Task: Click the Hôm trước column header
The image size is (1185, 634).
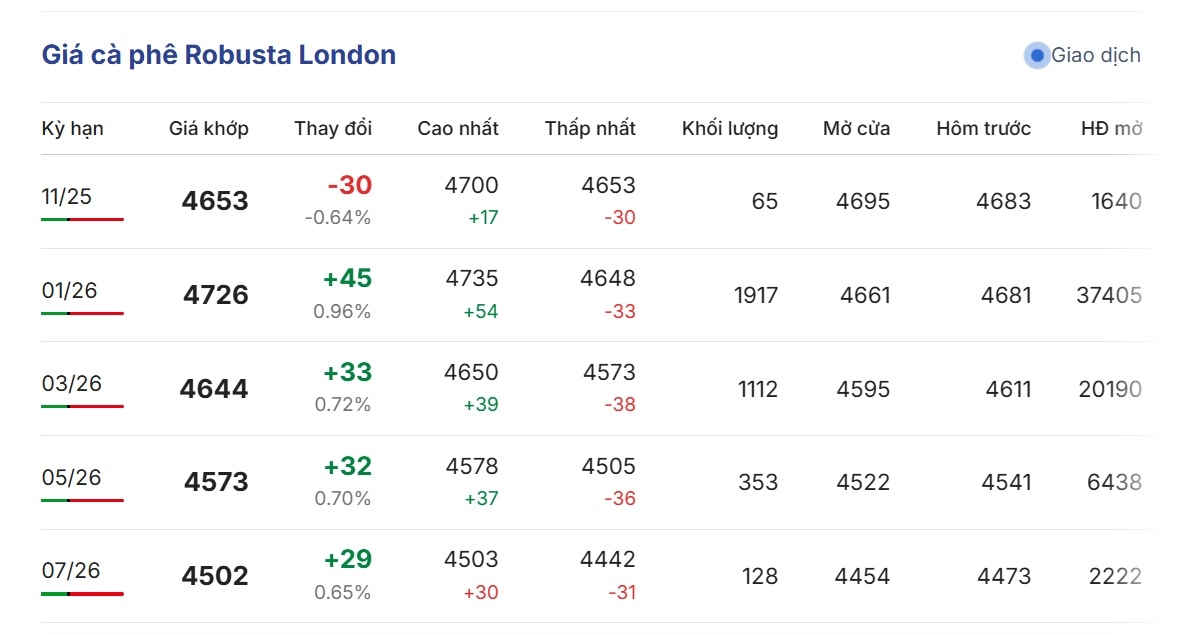Action: (x=983, y=129)
